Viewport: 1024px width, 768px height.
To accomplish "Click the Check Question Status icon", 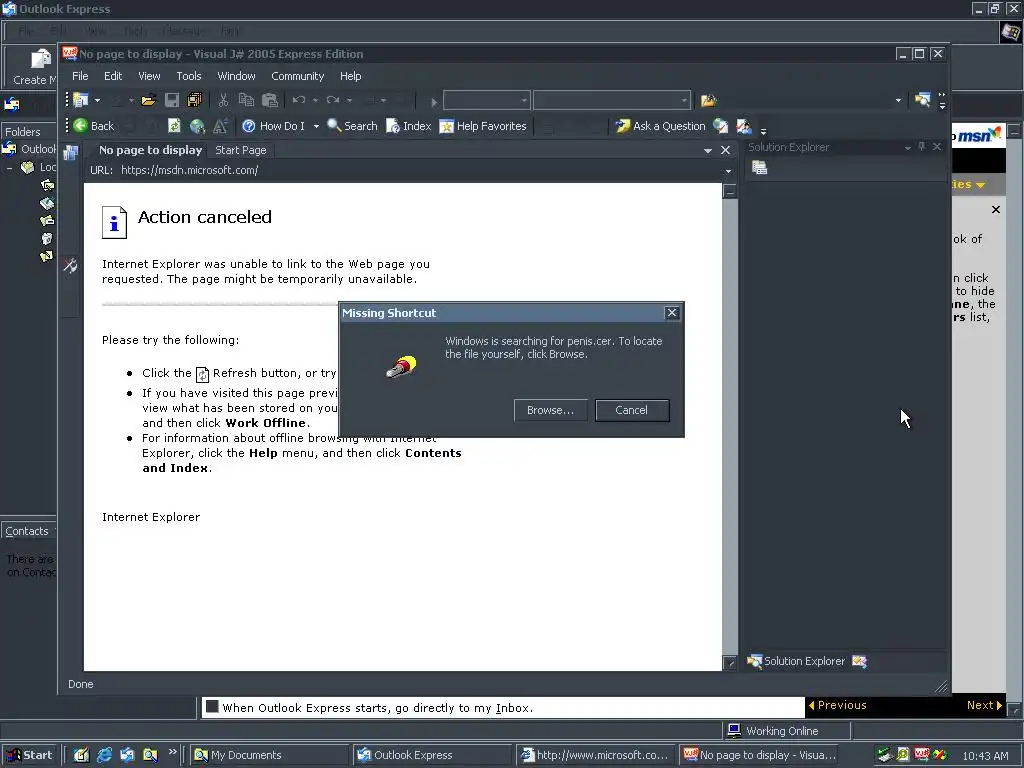I will pos(720,126).
